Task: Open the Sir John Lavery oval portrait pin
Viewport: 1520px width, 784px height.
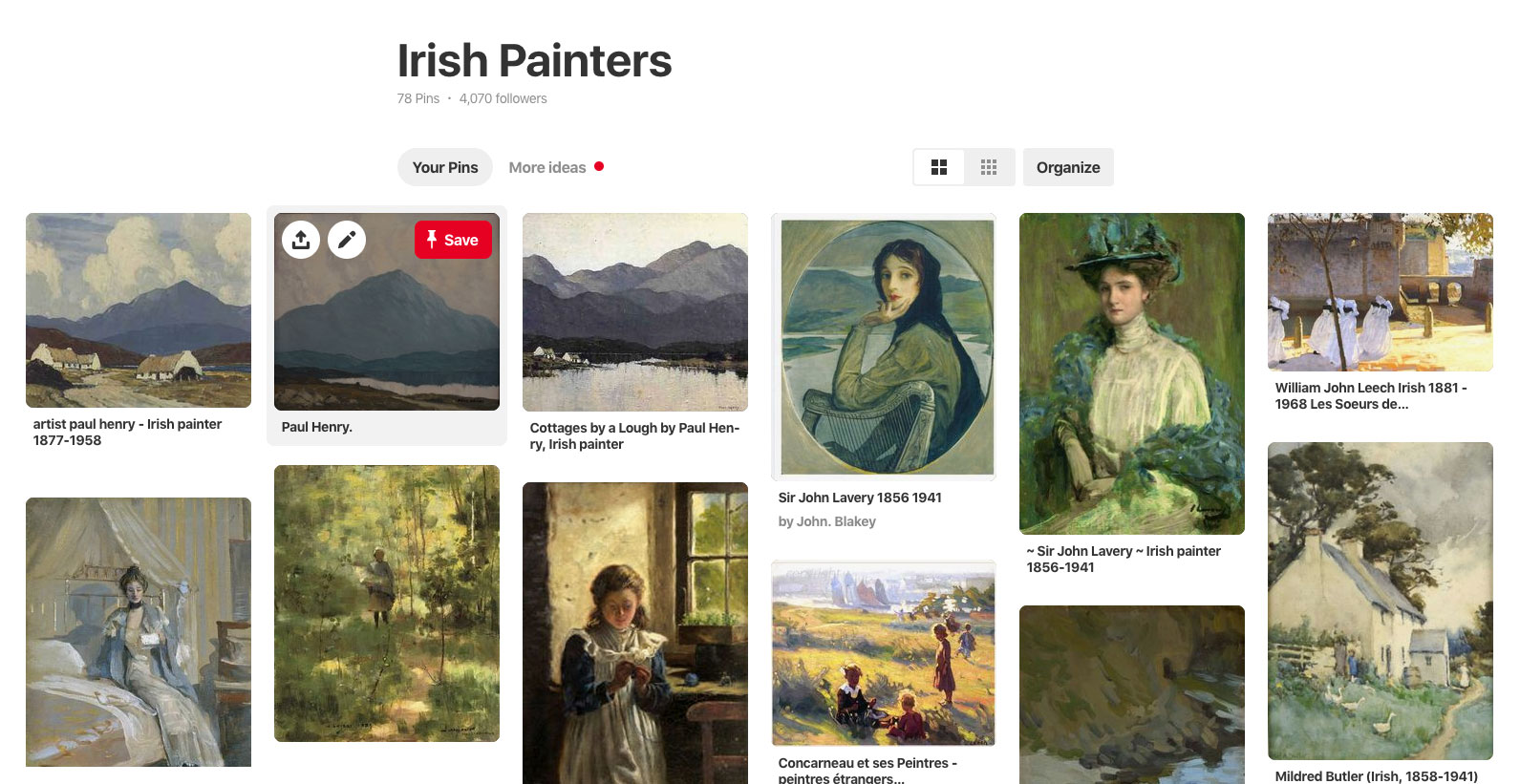Action: coord(884,347)
